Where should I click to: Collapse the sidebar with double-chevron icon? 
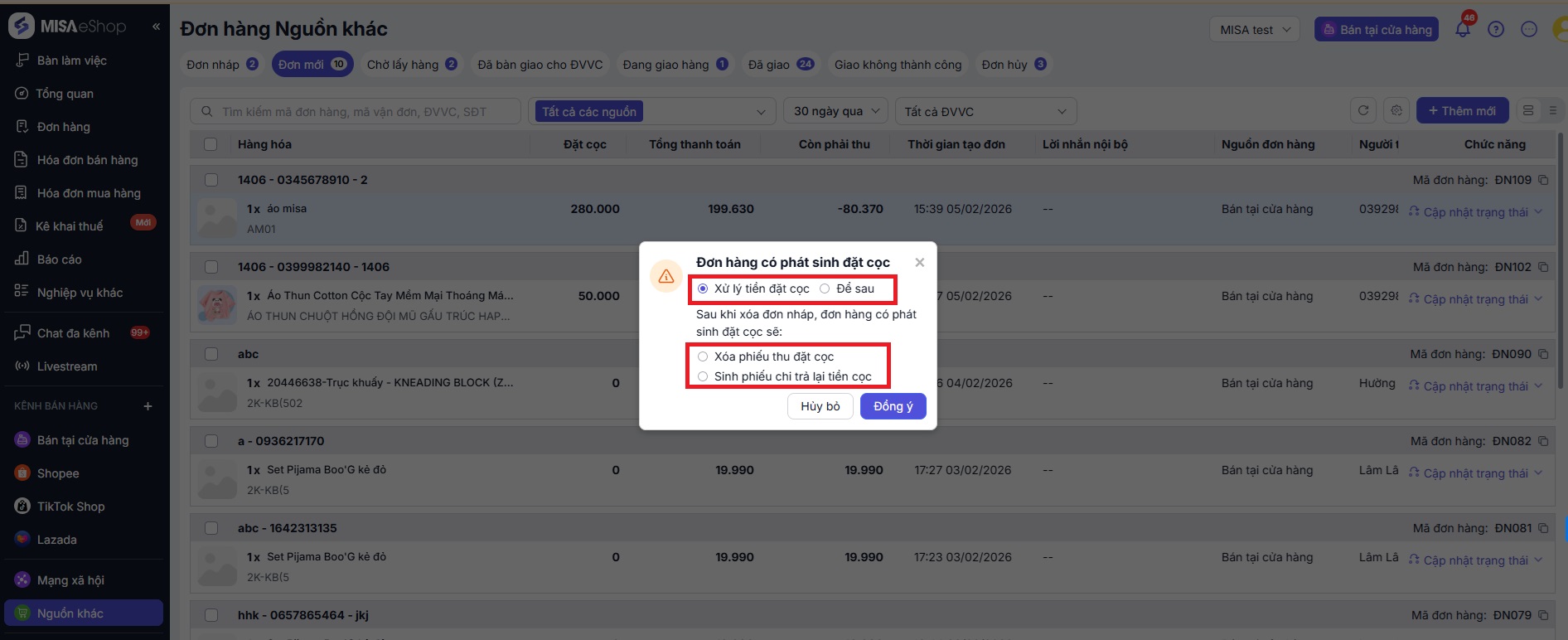tap(156, 27)
